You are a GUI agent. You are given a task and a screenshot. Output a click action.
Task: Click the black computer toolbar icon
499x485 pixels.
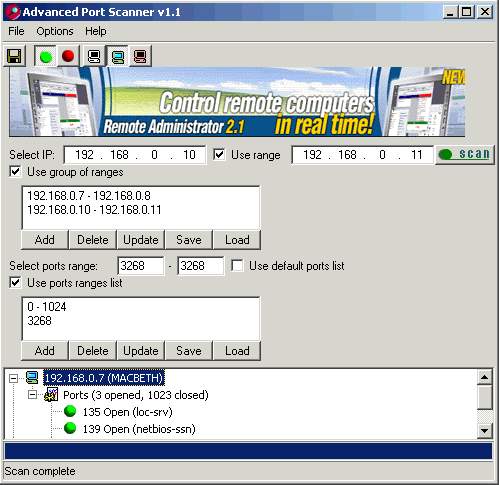[x=94, y=56]
